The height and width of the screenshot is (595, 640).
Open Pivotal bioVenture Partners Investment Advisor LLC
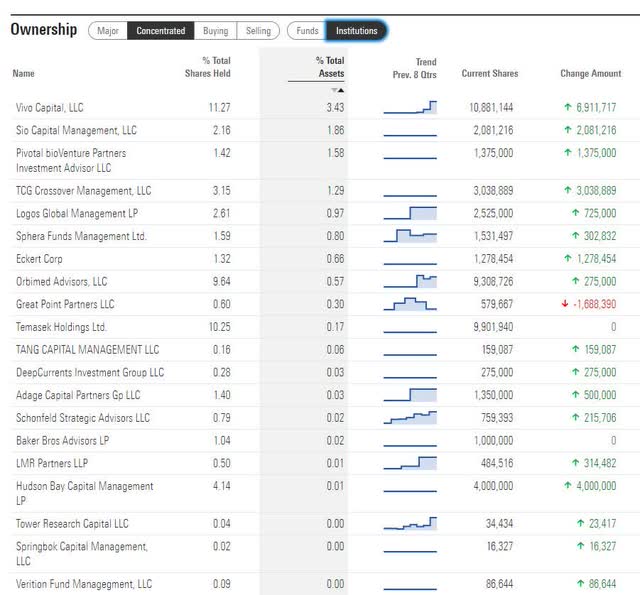point(71,160)
